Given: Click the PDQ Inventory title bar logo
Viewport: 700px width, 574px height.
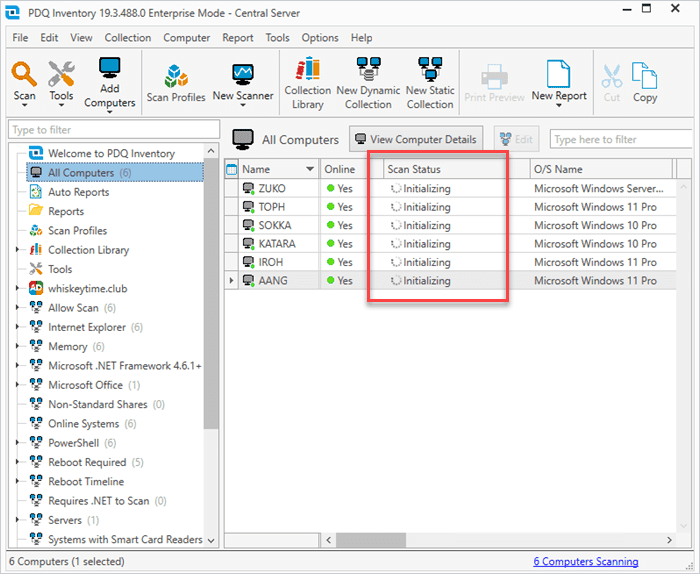Looking at the screenshot, I should 12,12.
